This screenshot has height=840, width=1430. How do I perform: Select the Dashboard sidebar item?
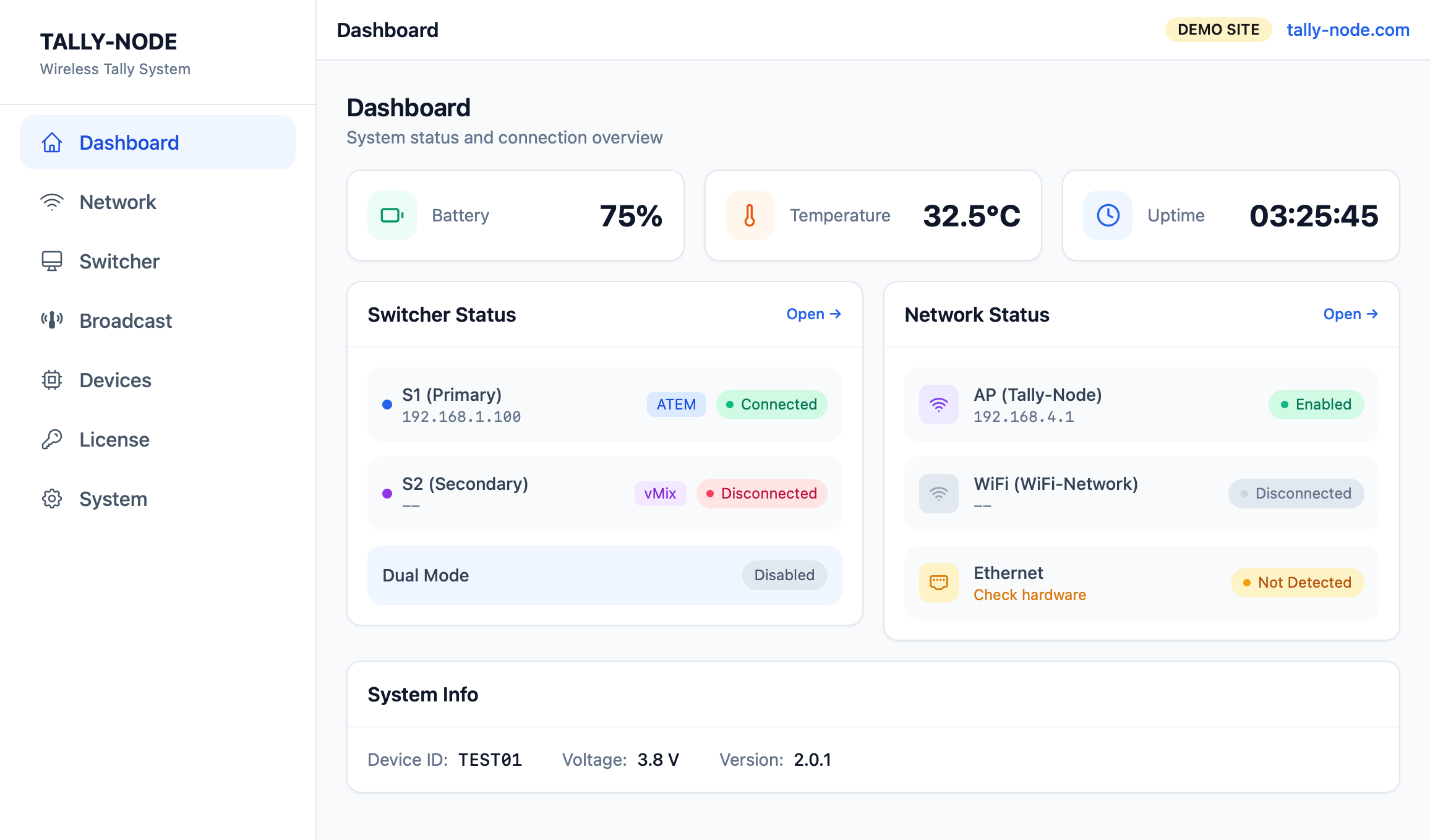click(158, 142)
